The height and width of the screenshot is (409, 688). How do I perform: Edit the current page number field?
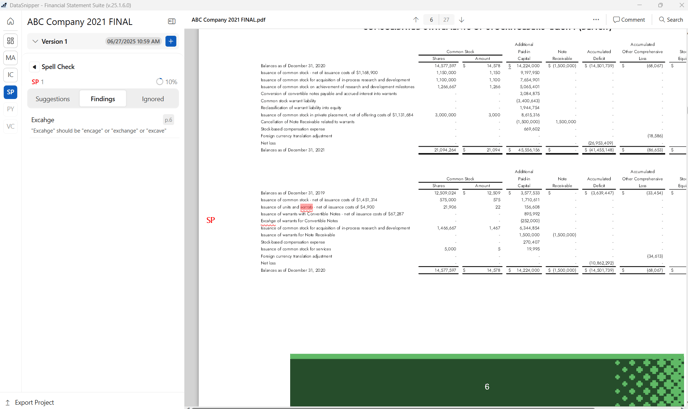click(x=431, y=20)
